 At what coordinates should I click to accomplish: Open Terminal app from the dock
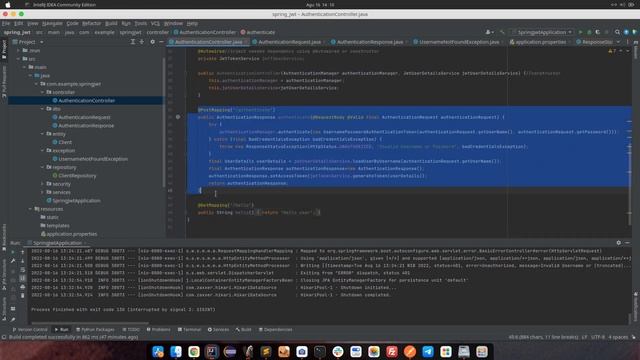(x=320, y=351)
